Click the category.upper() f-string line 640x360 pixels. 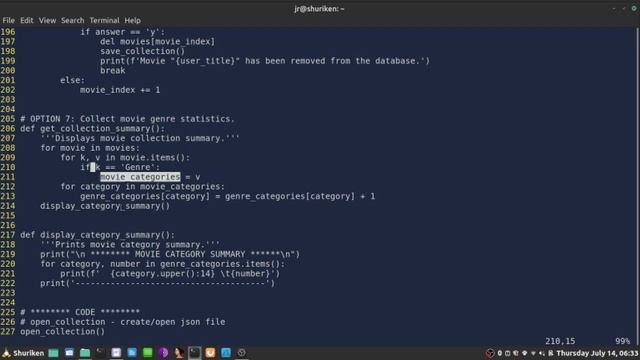[x=170, y=274]
